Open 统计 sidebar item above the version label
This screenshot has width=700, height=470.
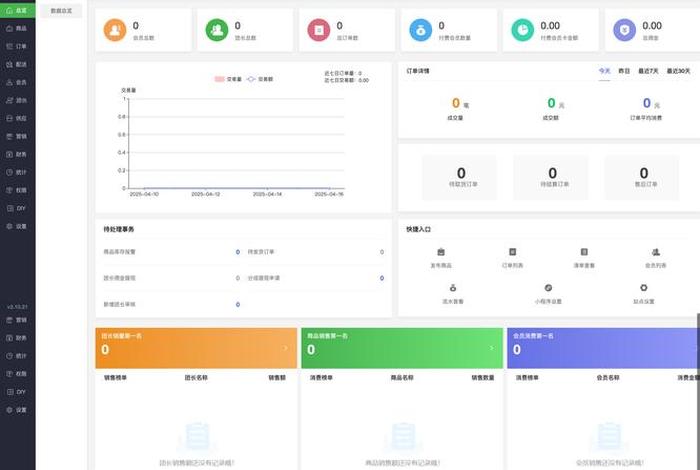[x=17, y=172]
